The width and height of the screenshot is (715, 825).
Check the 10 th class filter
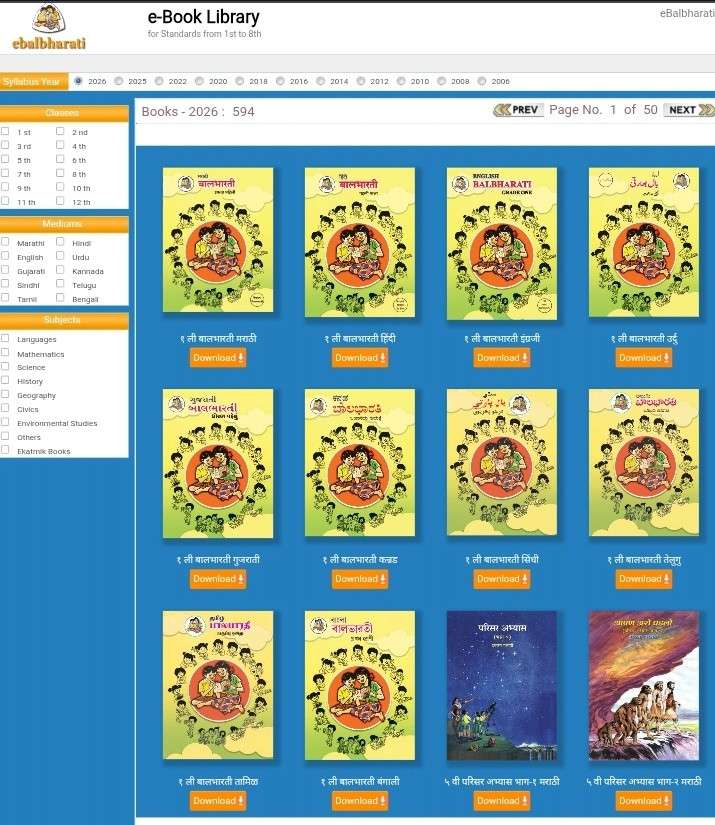pyautogui.click(x=60, y=187)
